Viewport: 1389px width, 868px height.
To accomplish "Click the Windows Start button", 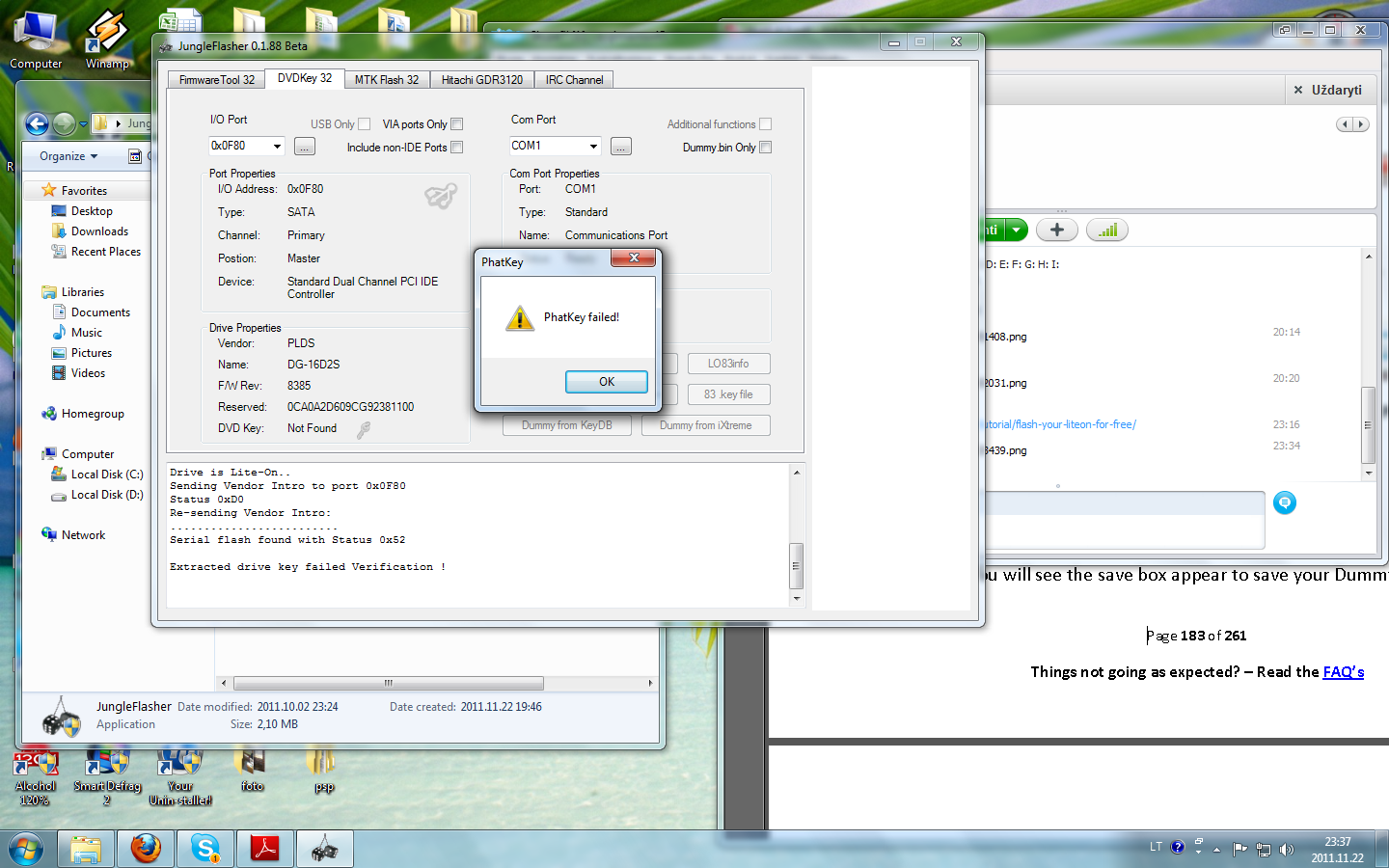I will pyautogui.click(x=26, y=849).
